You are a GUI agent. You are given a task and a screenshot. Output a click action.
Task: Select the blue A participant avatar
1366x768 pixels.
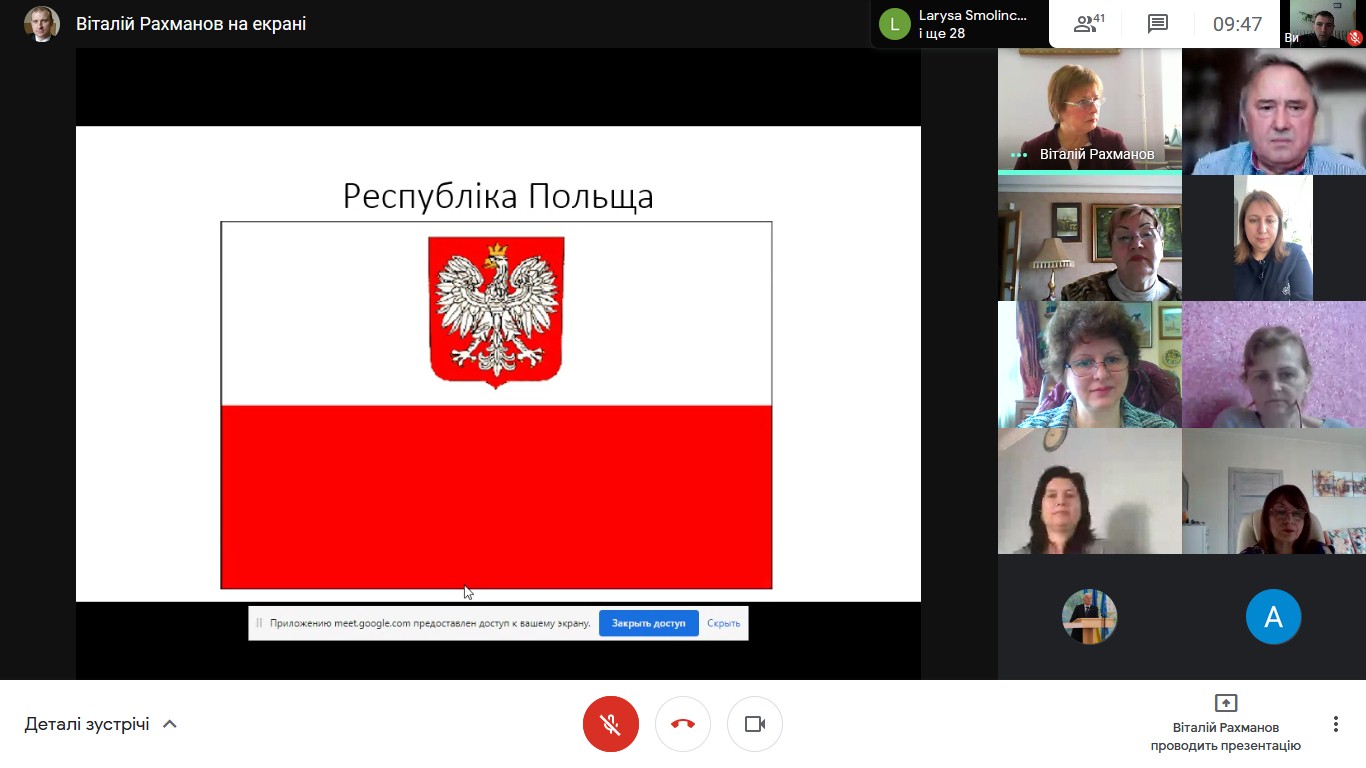(x=1273, y=616)
